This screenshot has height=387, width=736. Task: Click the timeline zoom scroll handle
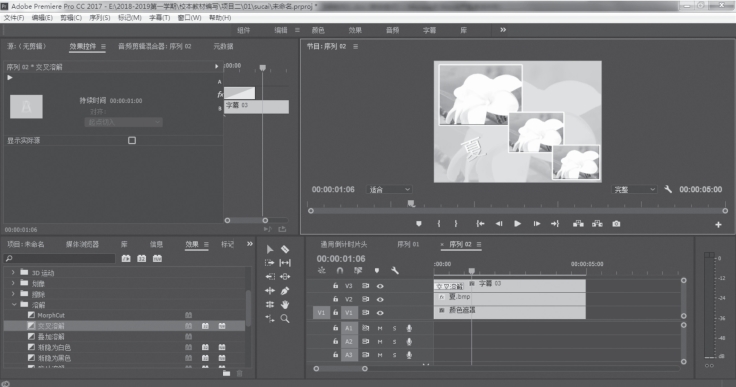pos(365,369)
